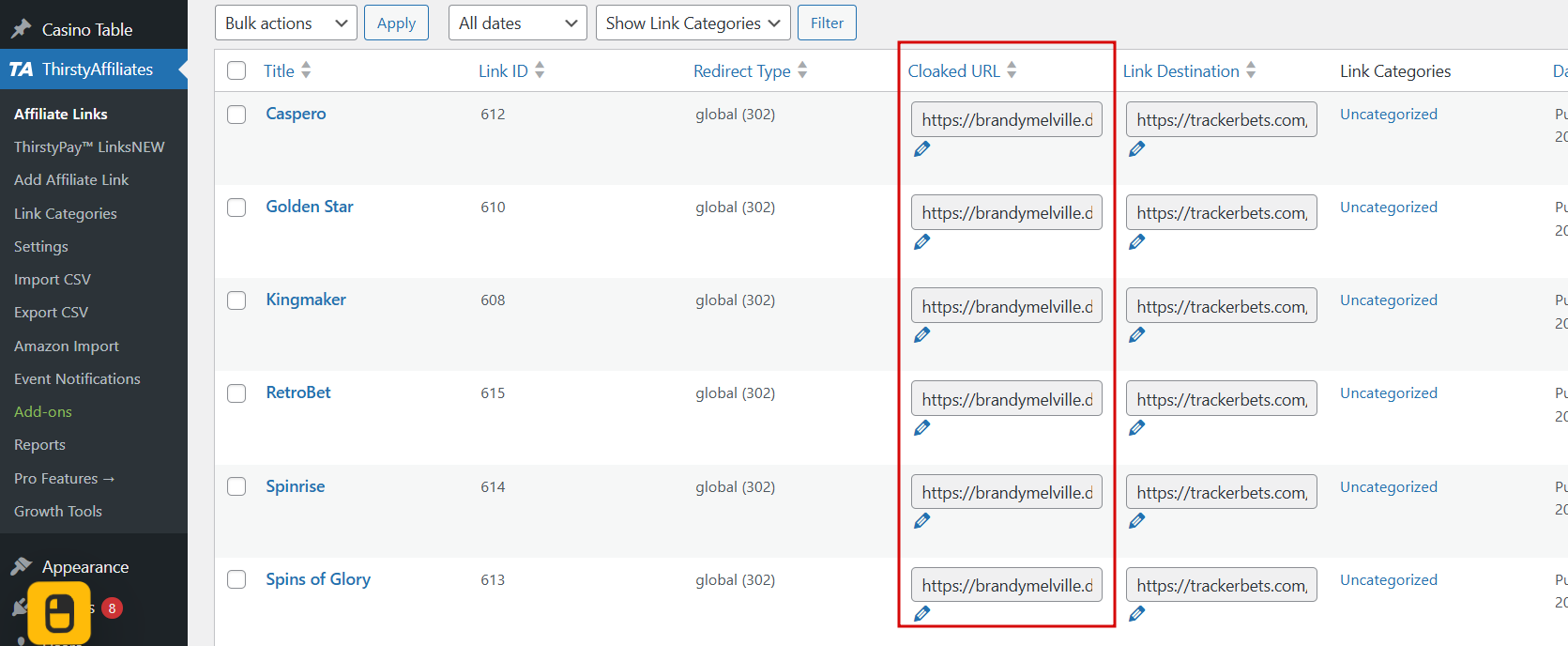The width and height of the screenshot is (1568, 646).
Task: Click global (302) in Spinrise row
Action: pyautogui.click(x=736, y=486)
